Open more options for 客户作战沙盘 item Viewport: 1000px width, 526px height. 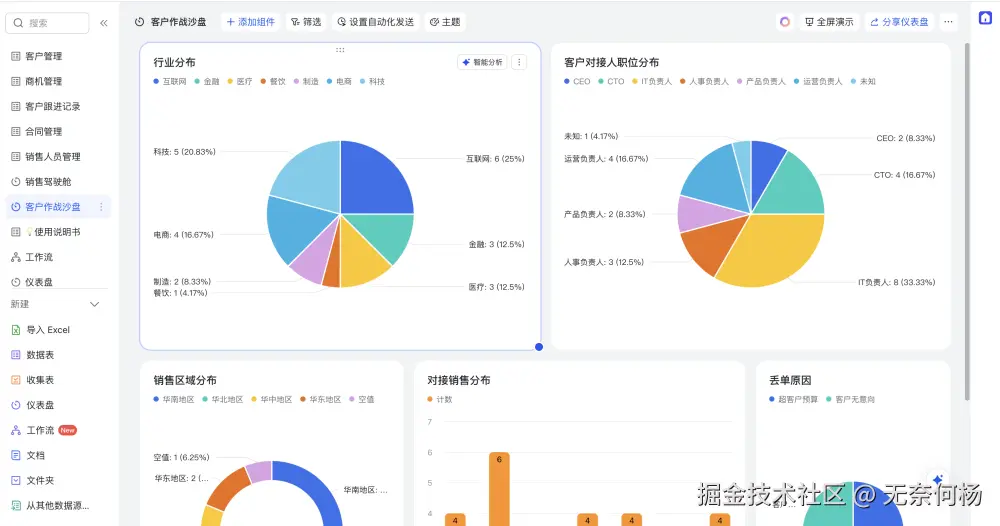(101, 207)
